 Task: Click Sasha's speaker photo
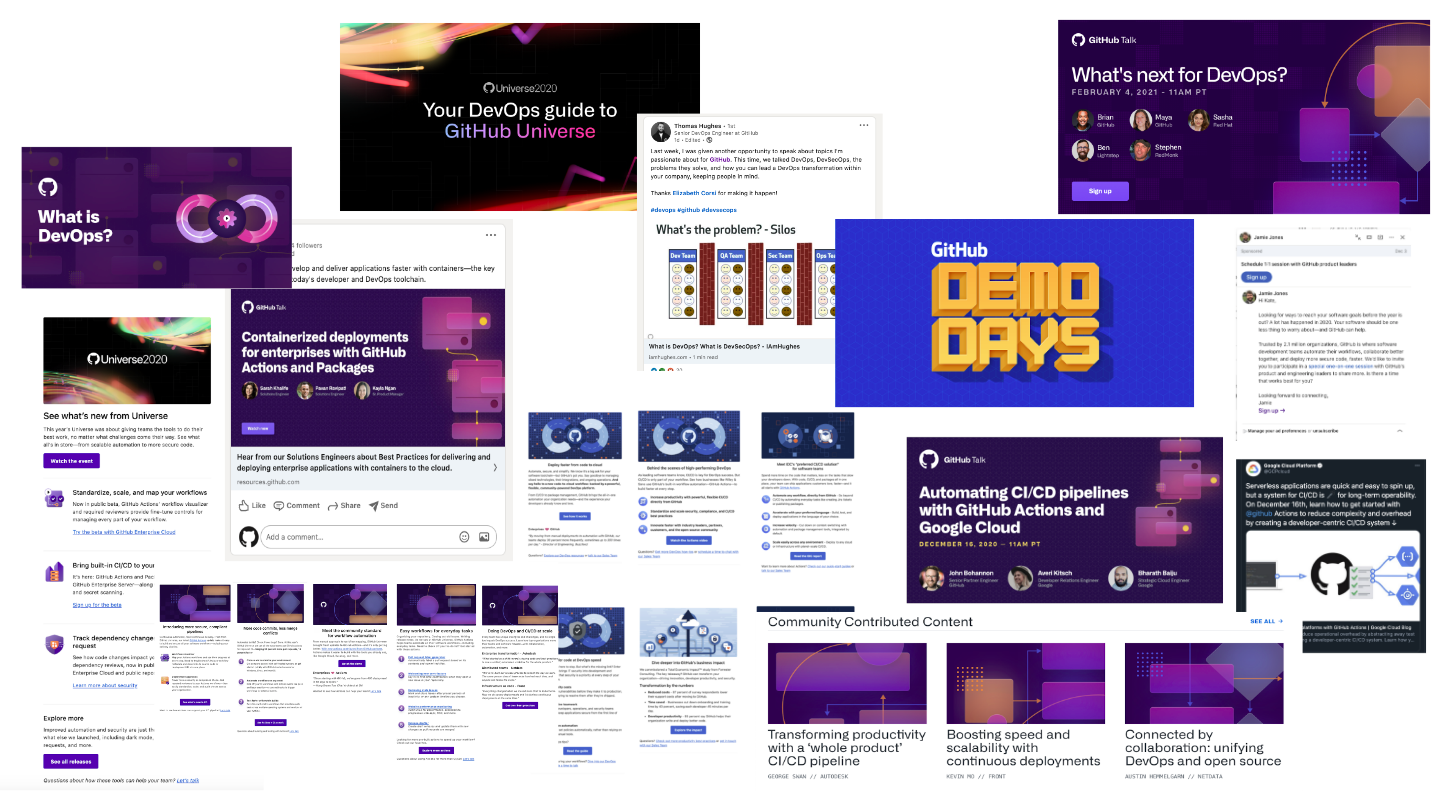[x=1198, y=120]
